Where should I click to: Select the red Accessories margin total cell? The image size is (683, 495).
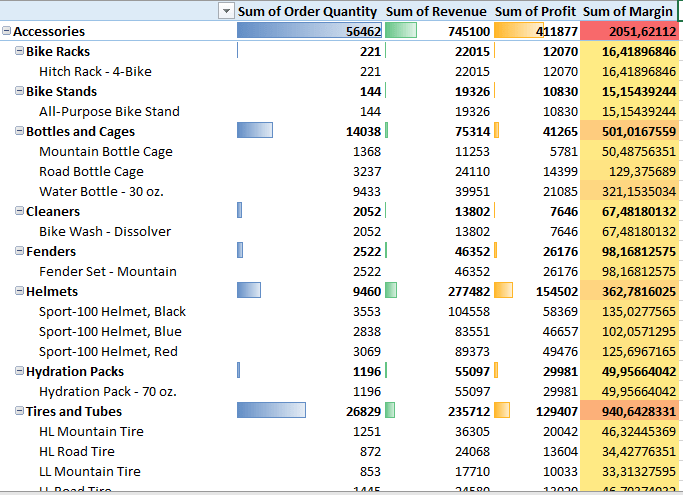(x=631, y=31)
